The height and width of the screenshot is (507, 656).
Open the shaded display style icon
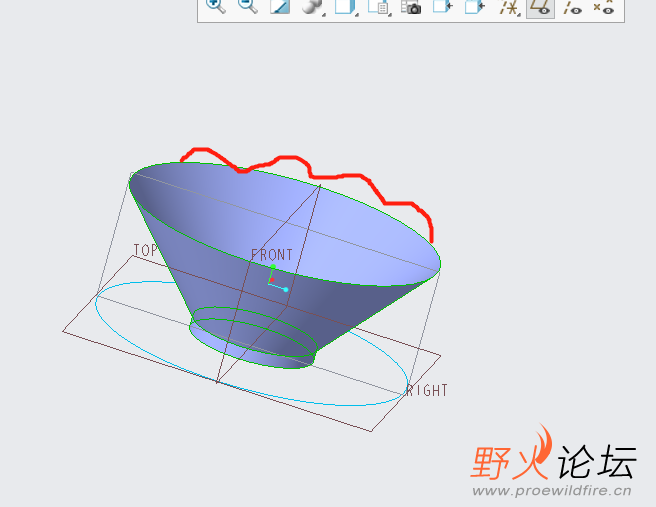point(312,6)
